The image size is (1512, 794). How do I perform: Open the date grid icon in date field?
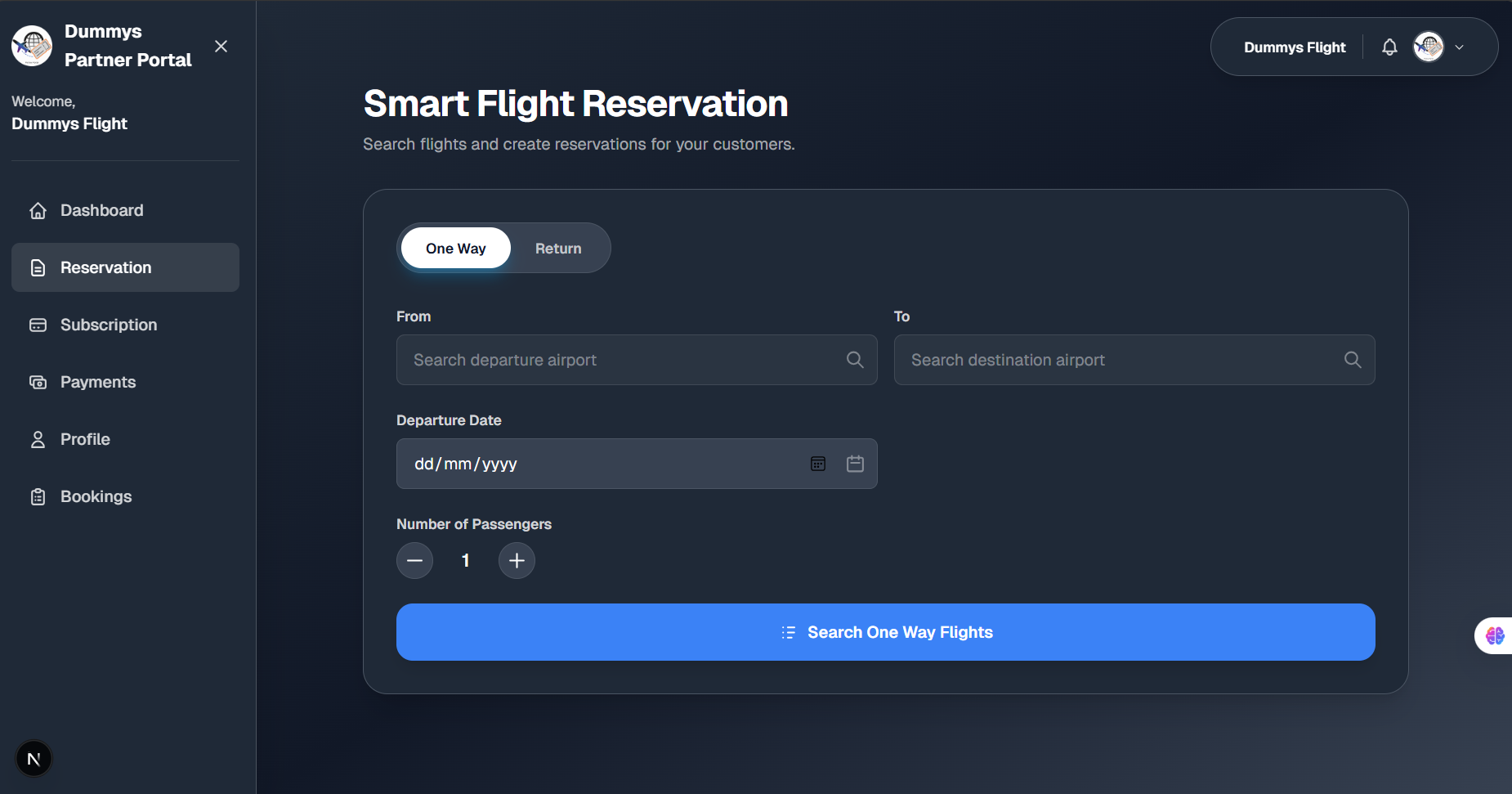(818, 464)
